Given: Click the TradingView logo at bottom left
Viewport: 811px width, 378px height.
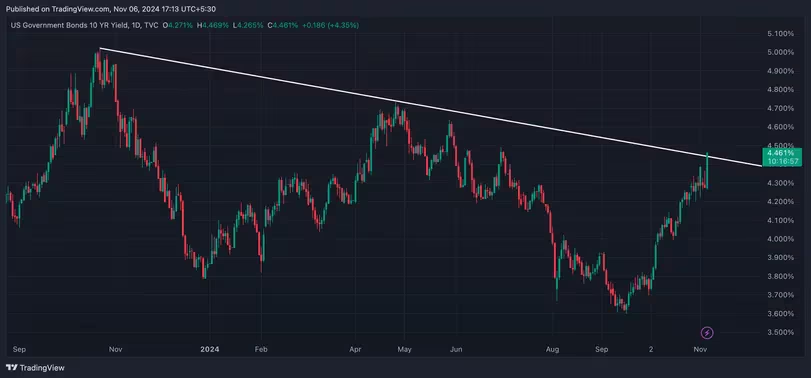Looking at the screenshot, I should (x=35, y=368).
